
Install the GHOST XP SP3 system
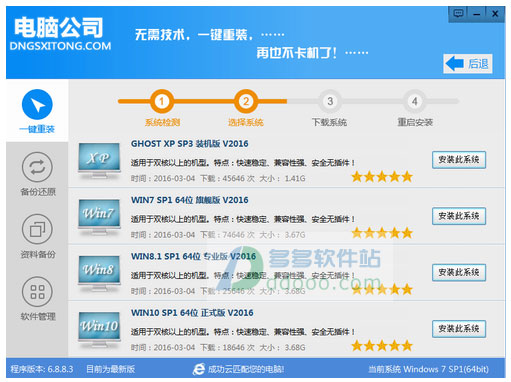coord(459,160)
